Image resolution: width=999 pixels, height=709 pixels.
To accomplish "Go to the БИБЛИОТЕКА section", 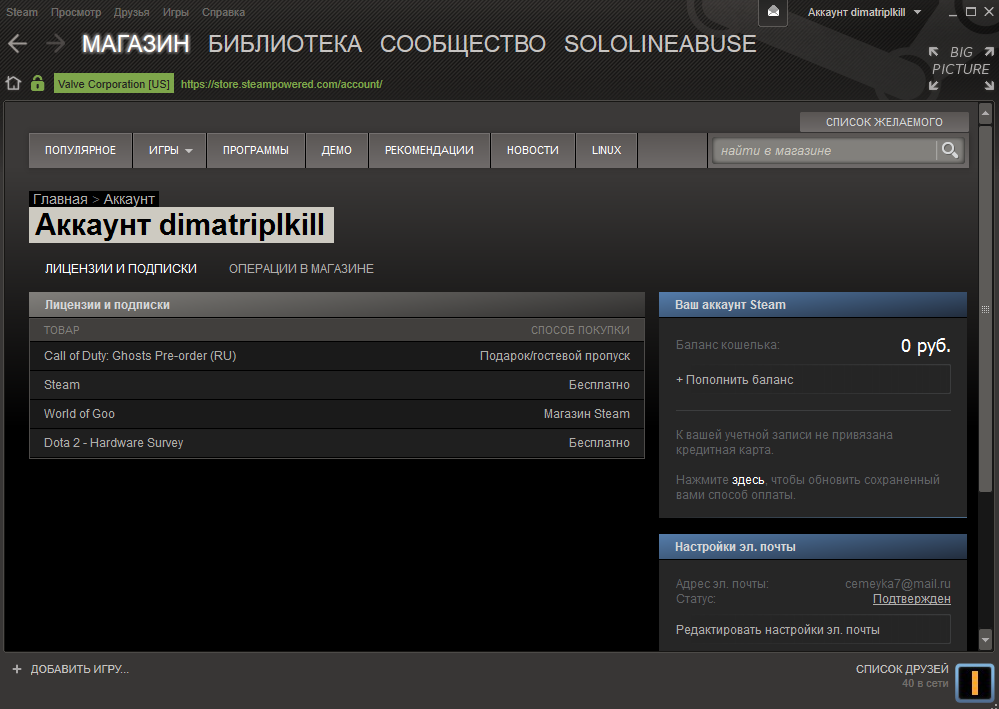I will [x=285, y=44].
